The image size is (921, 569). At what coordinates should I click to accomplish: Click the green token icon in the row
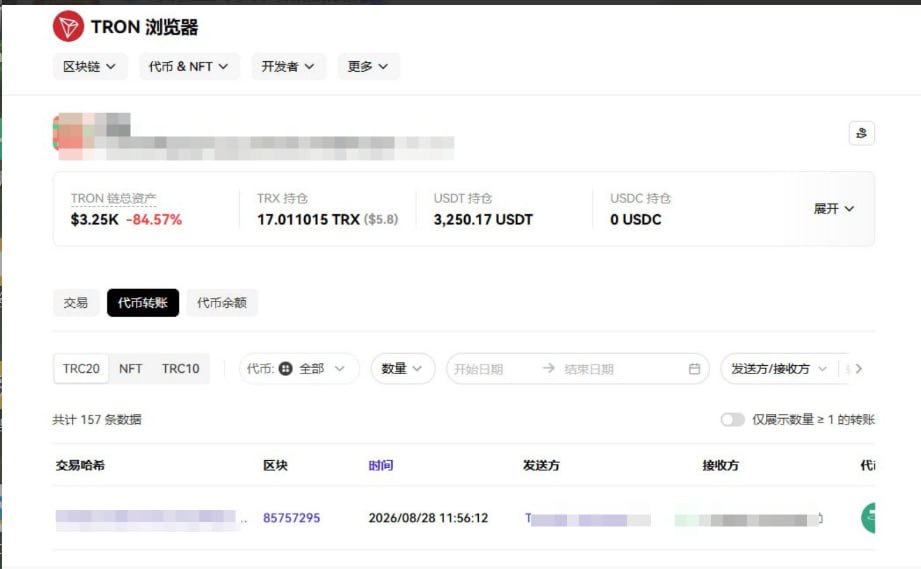(868, 518)
